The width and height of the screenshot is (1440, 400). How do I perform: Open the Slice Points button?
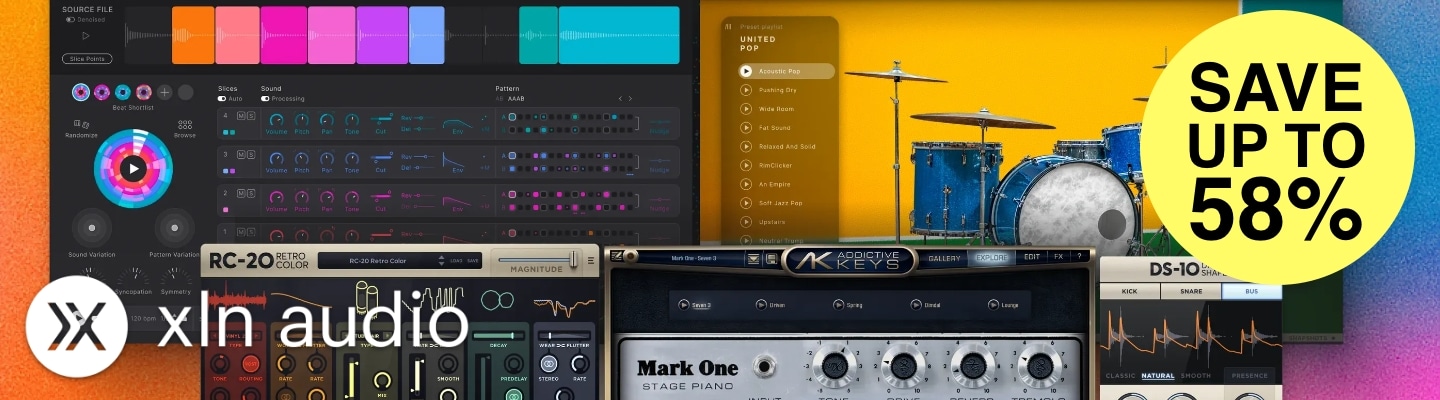[87, 59]
